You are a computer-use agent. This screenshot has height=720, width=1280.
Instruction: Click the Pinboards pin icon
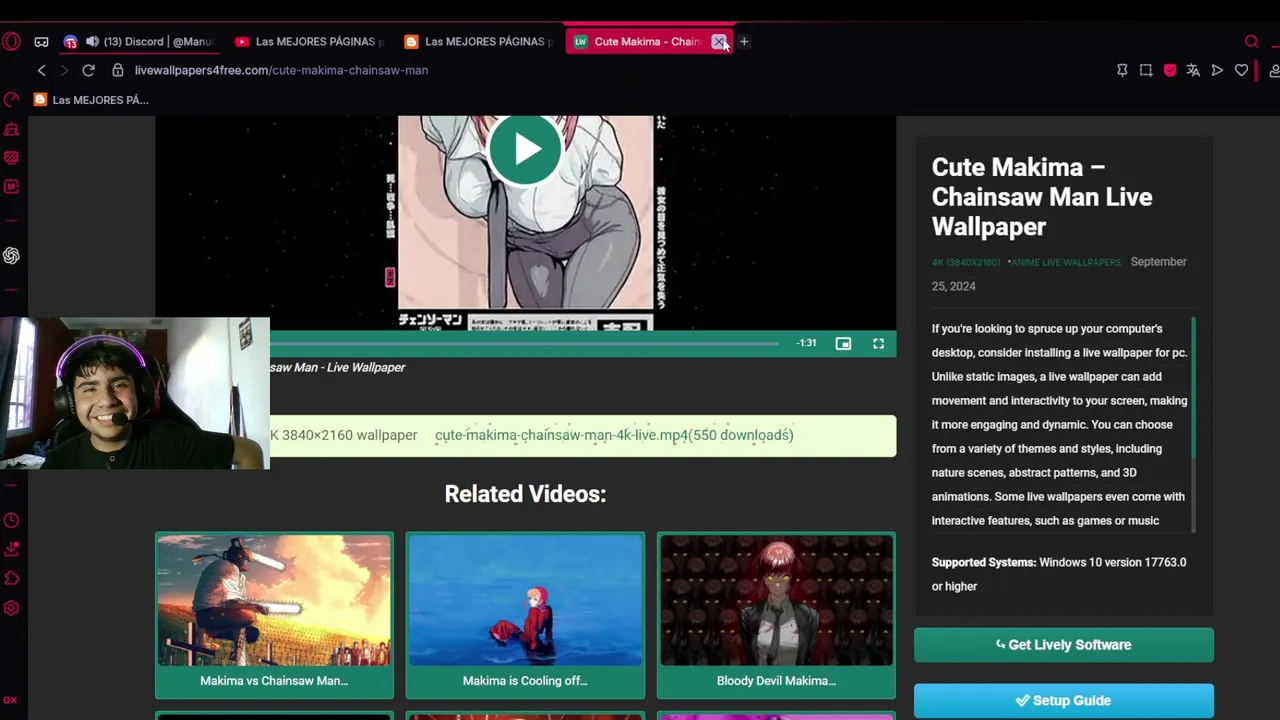click(x=1122, y=70)
